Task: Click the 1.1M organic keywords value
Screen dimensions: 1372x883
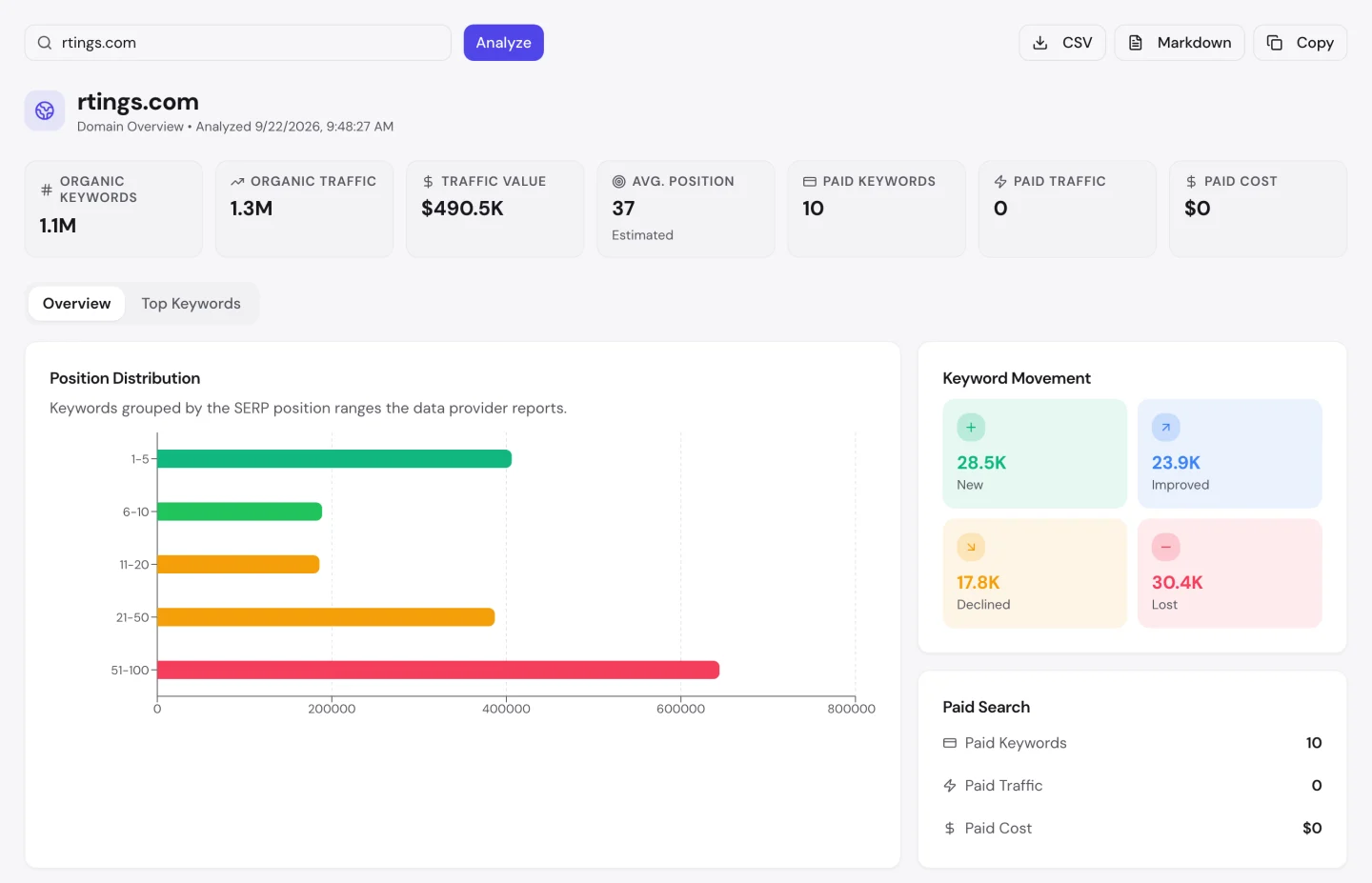Action: (x=58, y=226)
